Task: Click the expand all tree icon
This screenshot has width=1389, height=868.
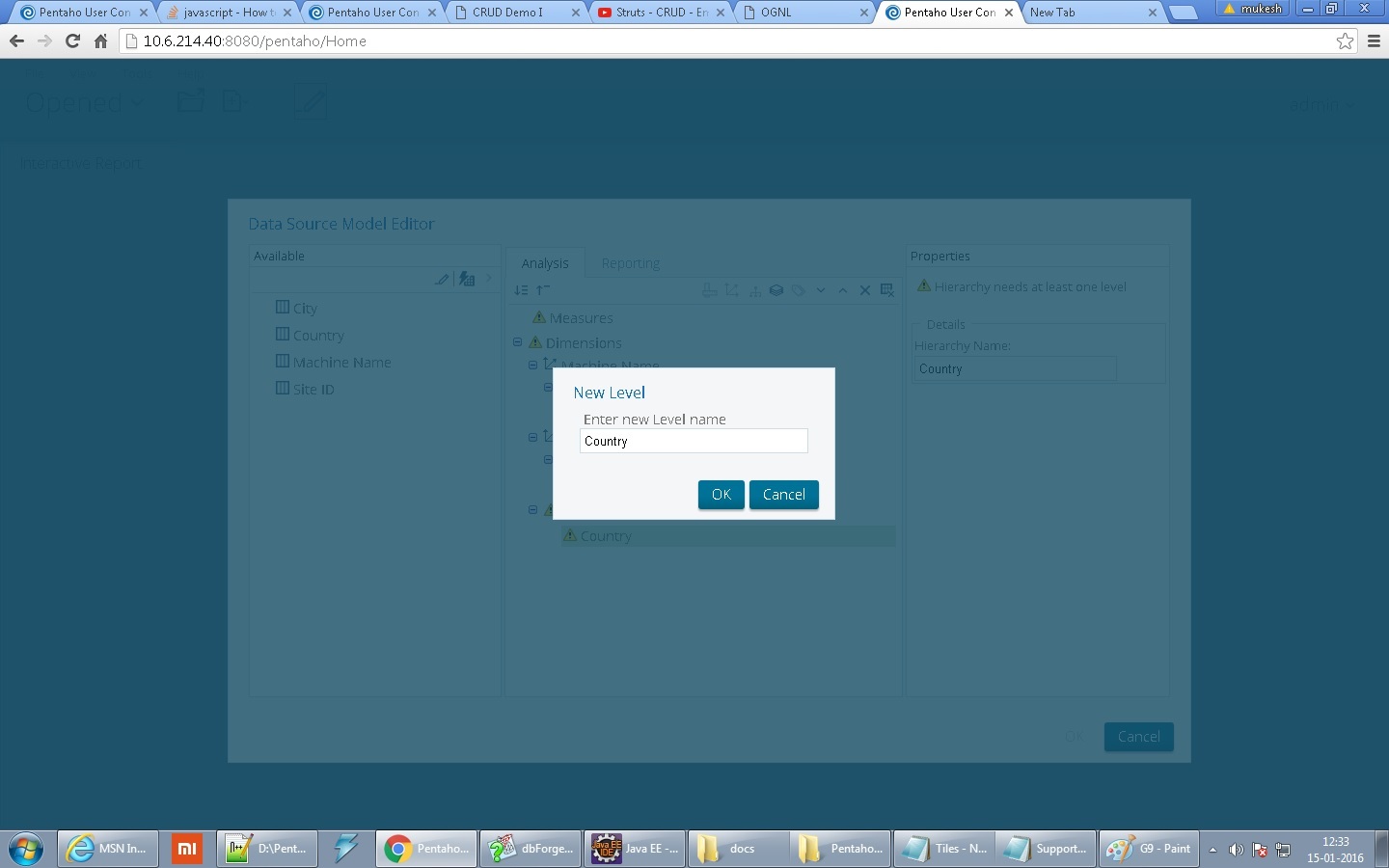Action: [521, 290]
